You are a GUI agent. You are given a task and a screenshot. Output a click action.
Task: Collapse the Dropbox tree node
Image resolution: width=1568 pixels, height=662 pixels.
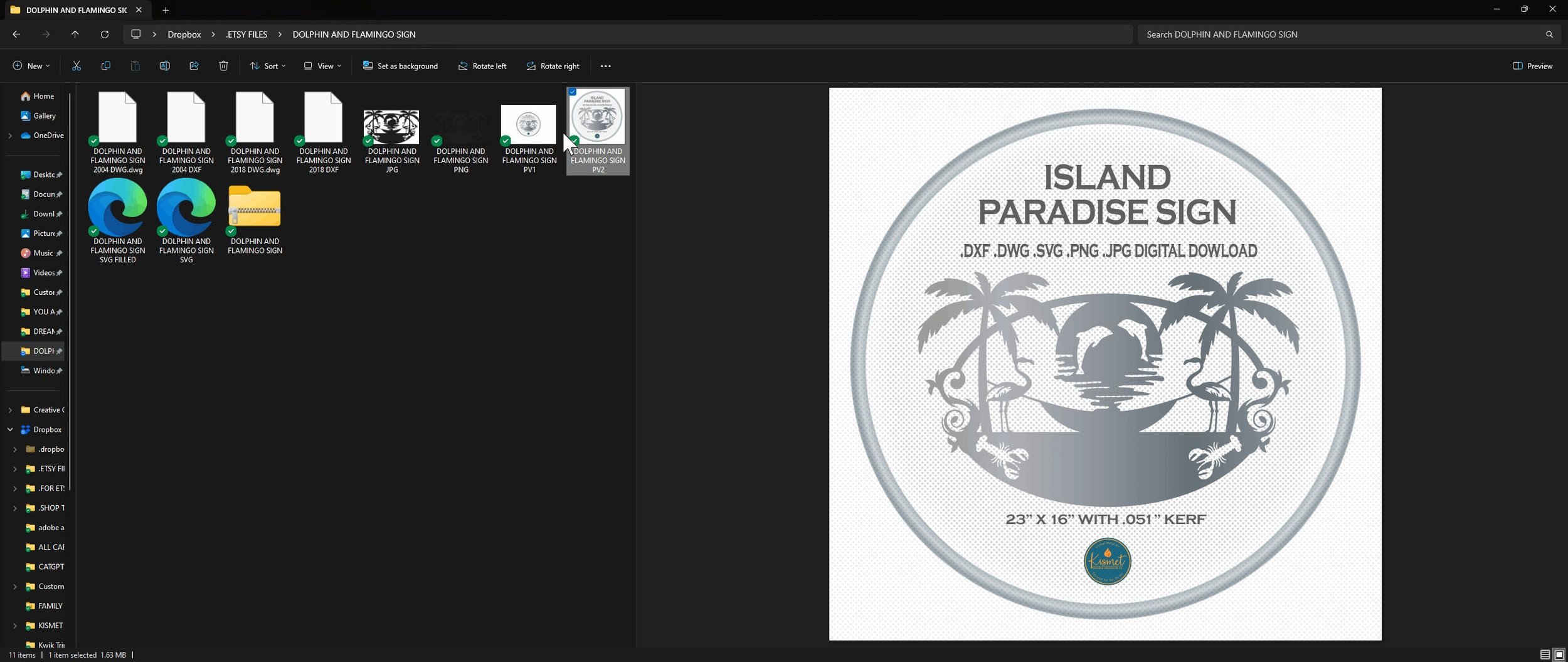click(10, 430)
